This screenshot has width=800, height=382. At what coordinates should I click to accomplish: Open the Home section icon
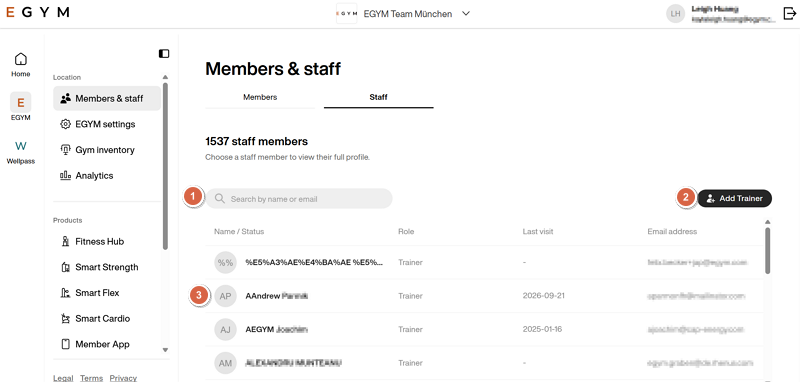[x=21, y=59]
